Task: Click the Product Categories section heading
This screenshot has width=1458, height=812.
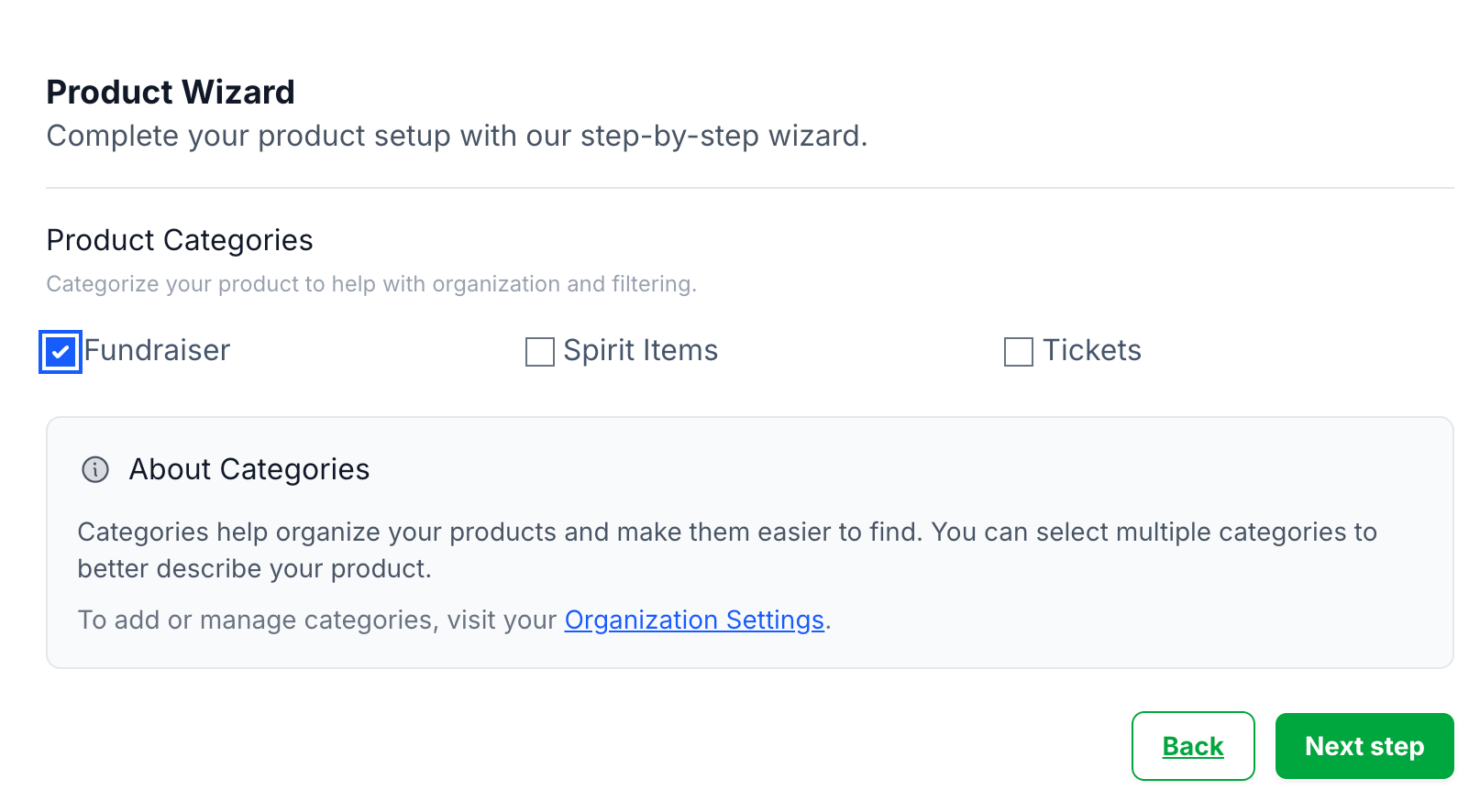Action: (180, 240)
